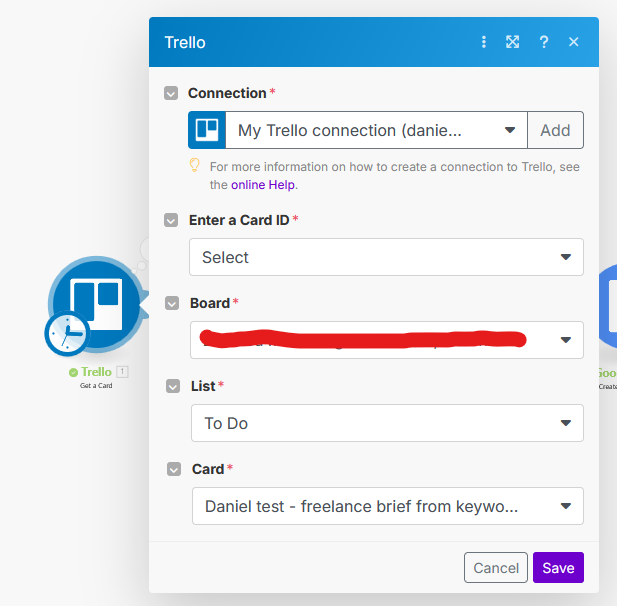Click the green Trello module name label
The width and height of the screenshot is (617, 606).
(96, 372)
